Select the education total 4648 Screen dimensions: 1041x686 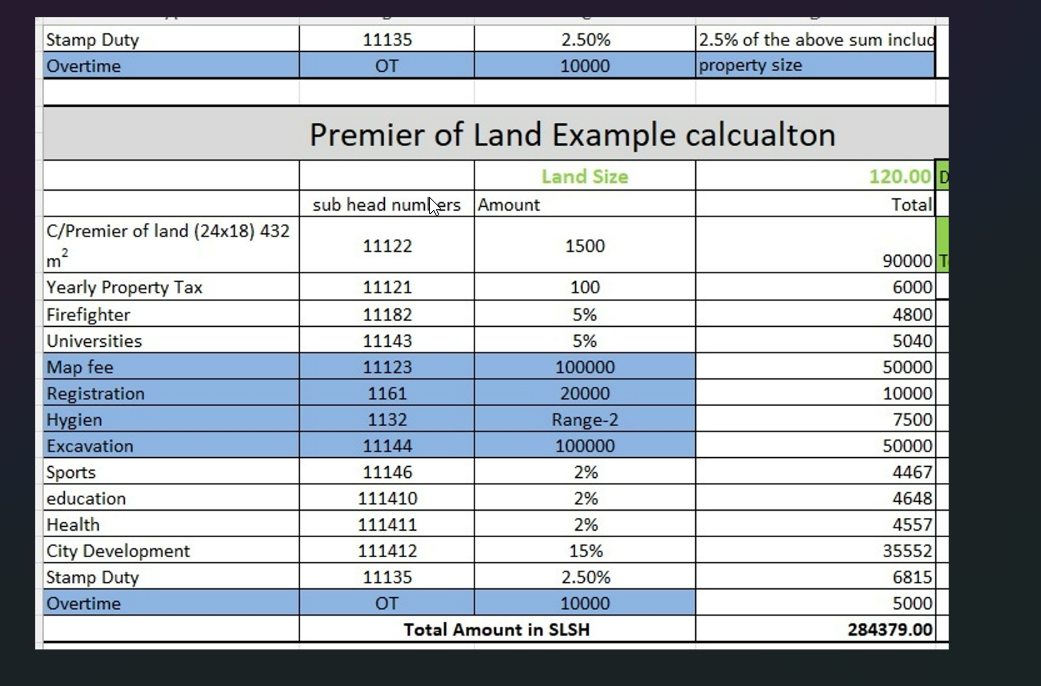pyautogui.click(x=815, y=498)
